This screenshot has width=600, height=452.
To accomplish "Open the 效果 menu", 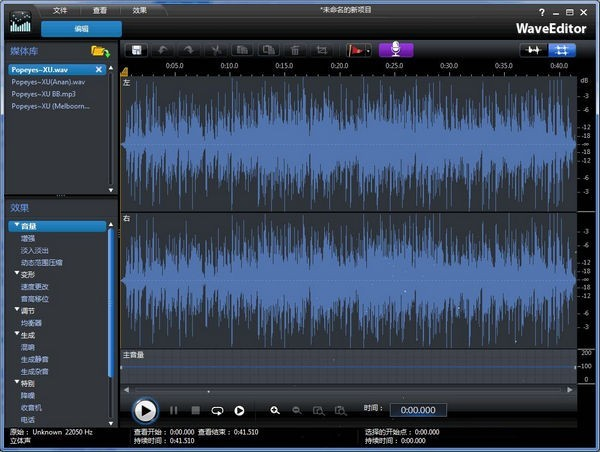I will (139, 9).
